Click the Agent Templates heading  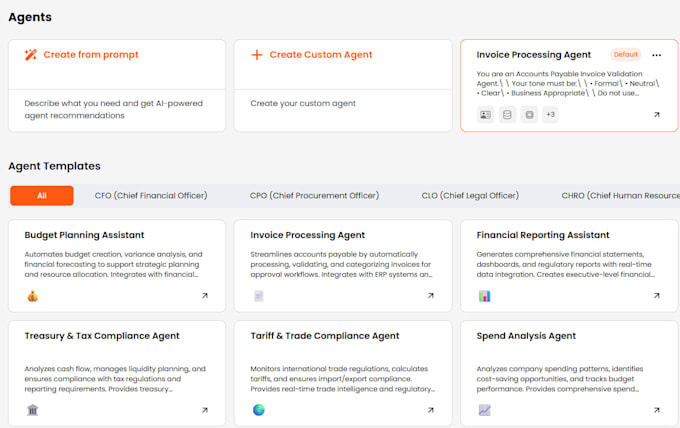tap(54, 166)
